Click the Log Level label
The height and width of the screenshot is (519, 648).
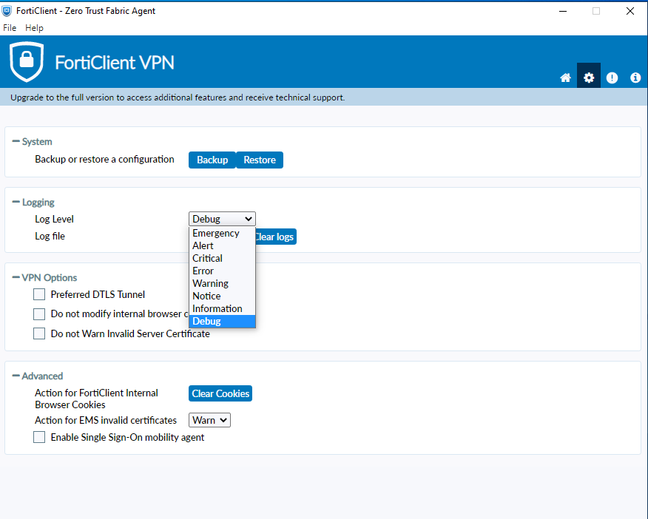click(54, 219)
